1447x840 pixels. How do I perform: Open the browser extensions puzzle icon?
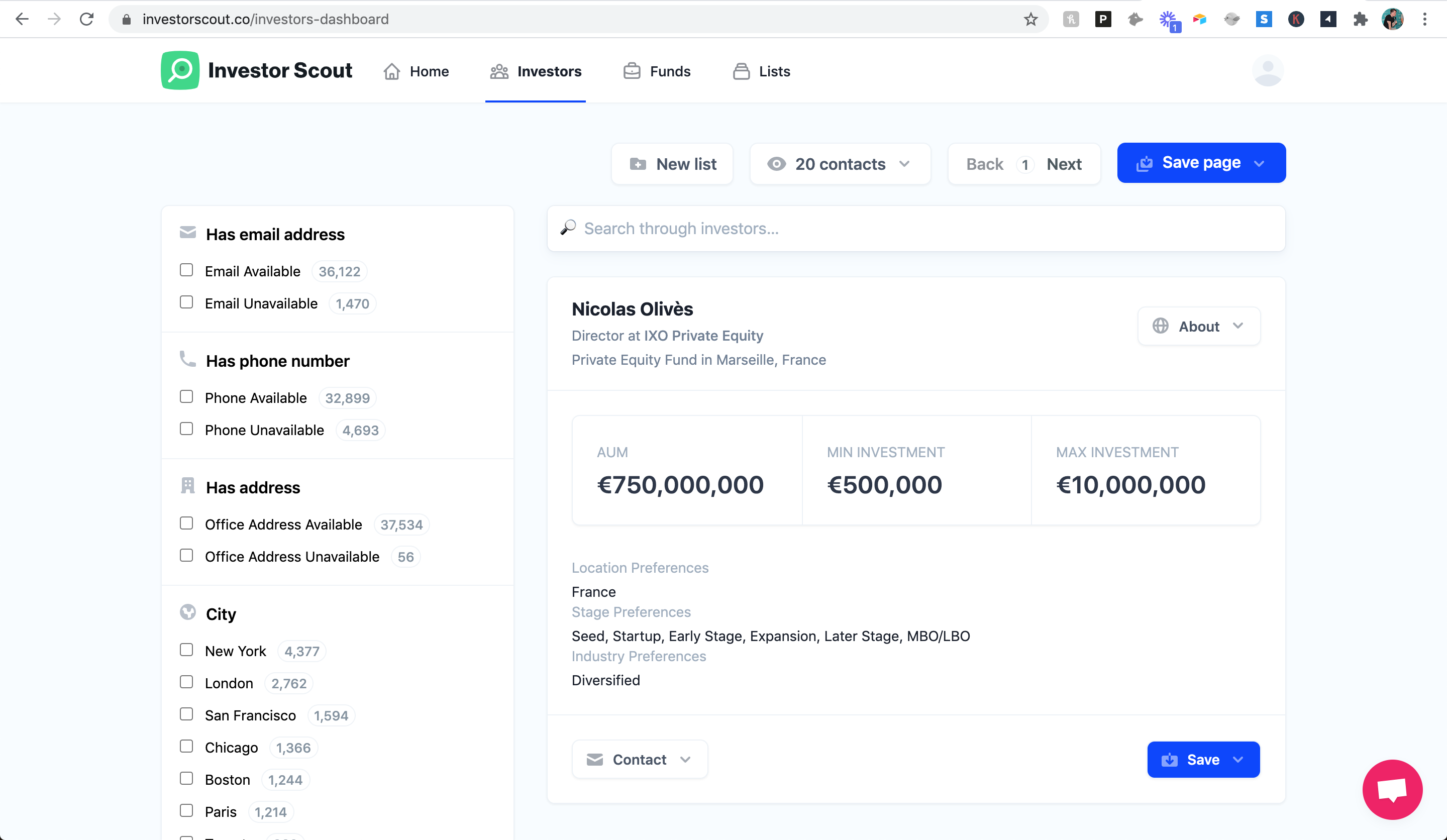pyautogui.click(x=1360, y=19)
